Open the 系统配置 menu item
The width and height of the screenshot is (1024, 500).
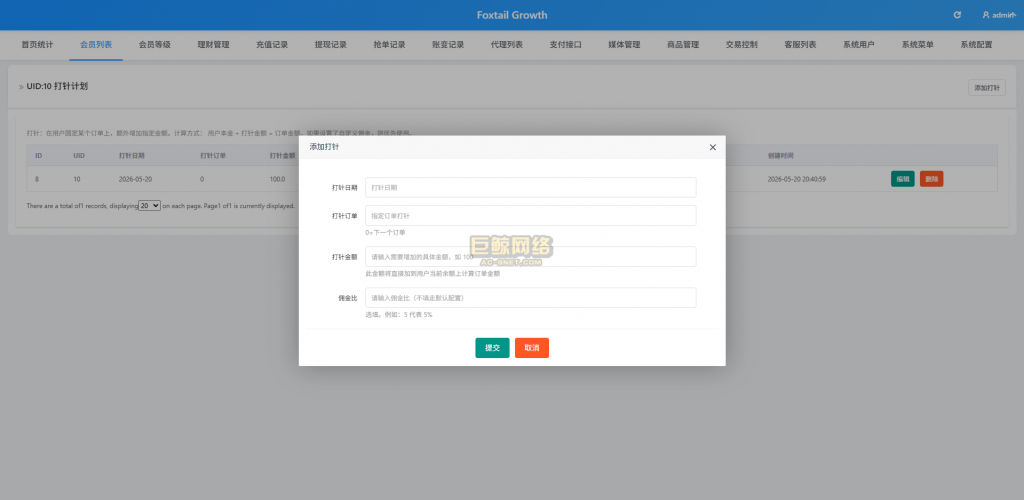click(976, 45)
